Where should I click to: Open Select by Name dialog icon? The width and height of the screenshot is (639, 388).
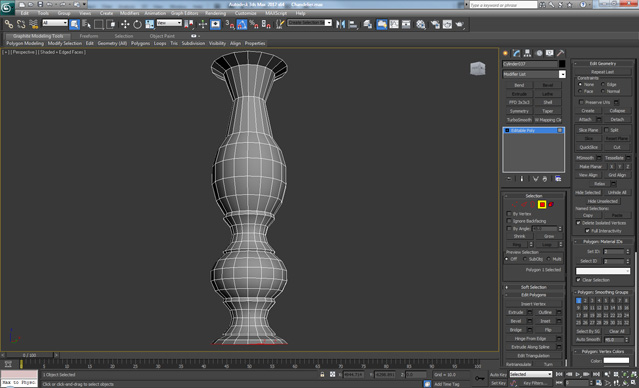(86, 24)
